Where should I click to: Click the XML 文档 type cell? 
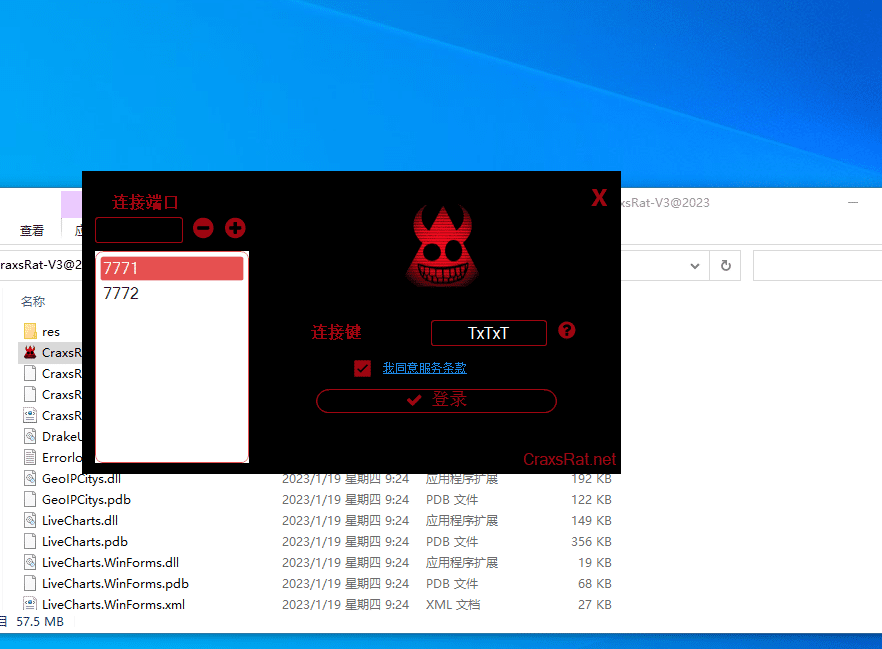coord(453,605)
